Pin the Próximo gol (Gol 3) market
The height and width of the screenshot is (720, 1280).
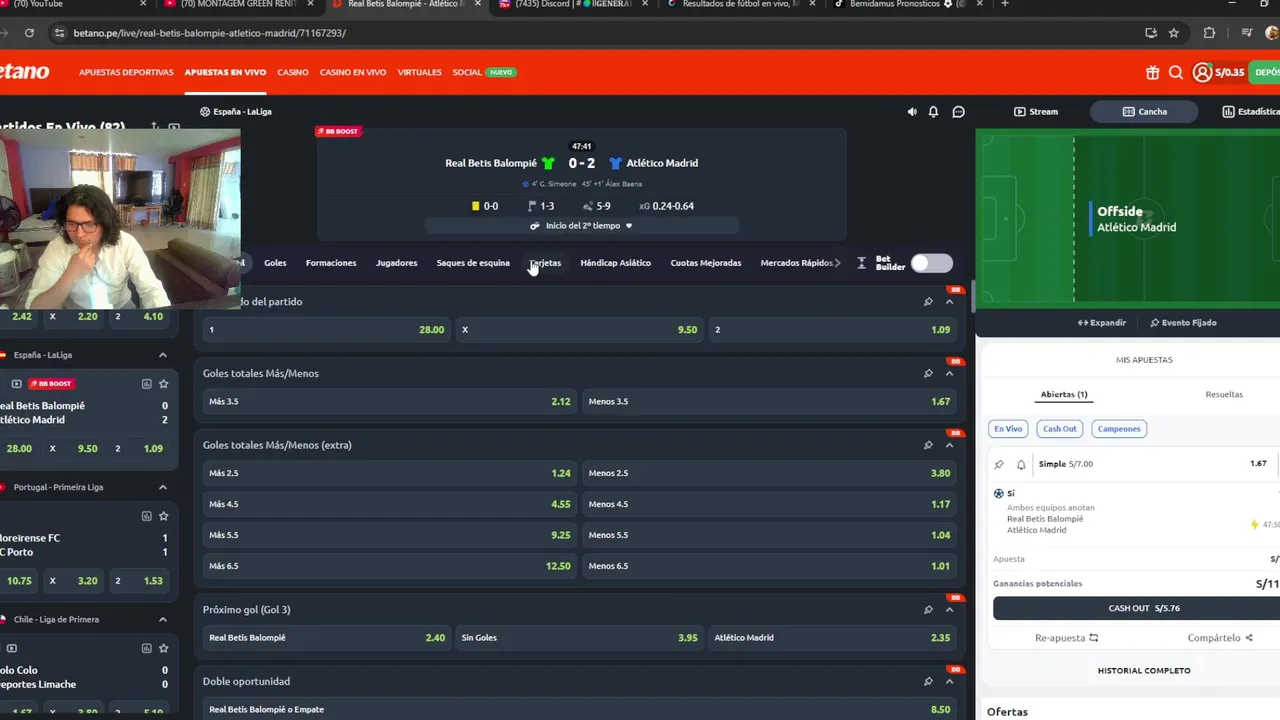(928, 609)
